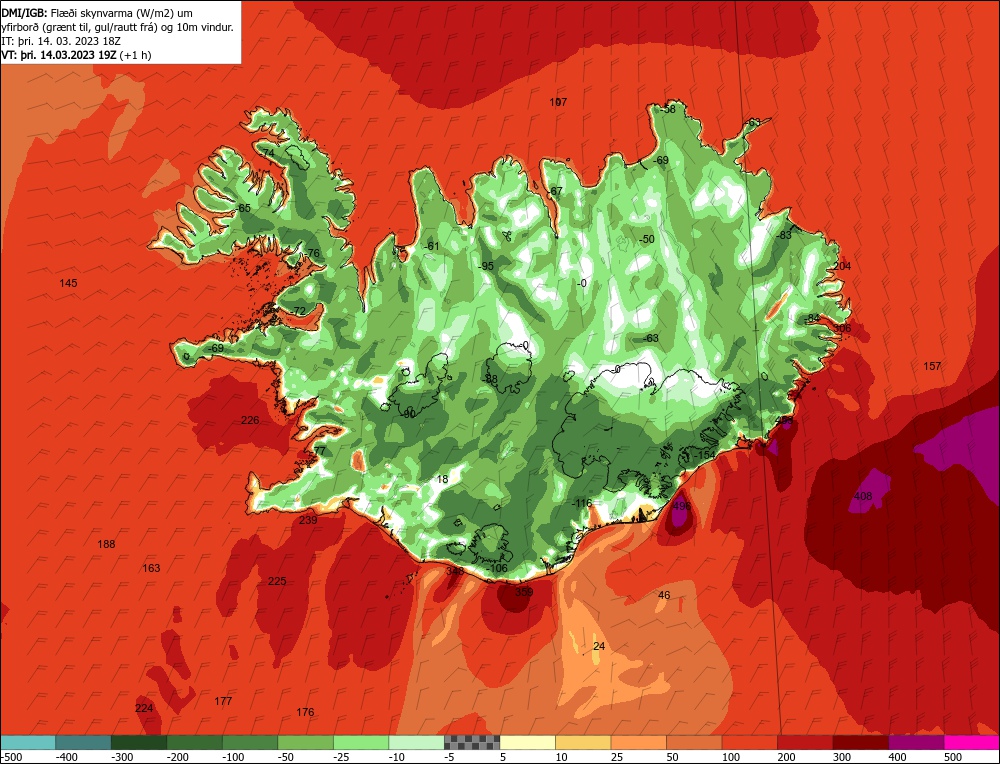The image size is (1000, 764).
Task: Click the value 46 southeast of Iceland
Action: (x=664, y=596)
